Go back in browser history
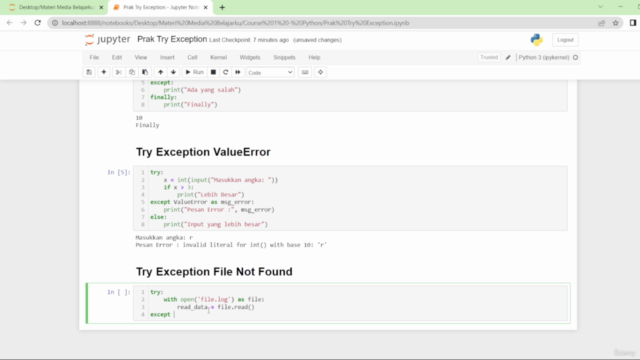Viewport: 640px width, 360px height. click(9, 23)
